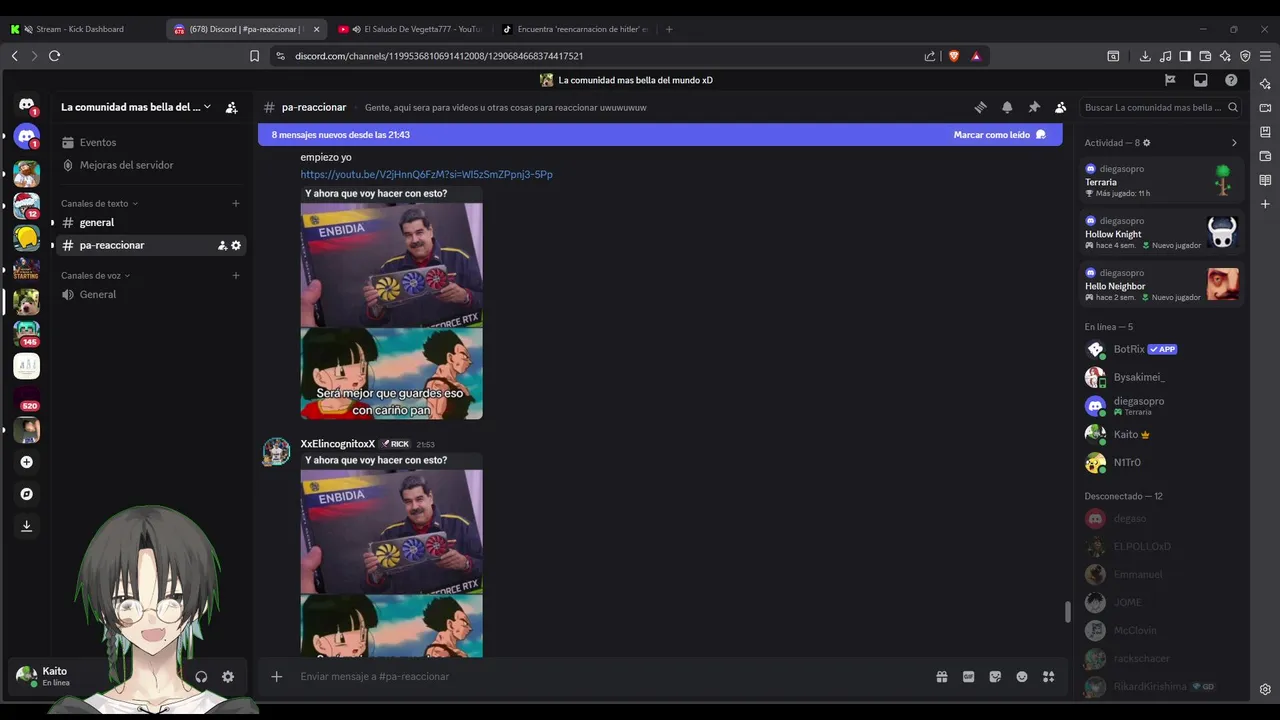Image resolution: width=1280 pixels, height=720 pixels.
Task: Edit pa-reaccionar channel gear icon
Action: pyautogui.click(x=236, y=245)
